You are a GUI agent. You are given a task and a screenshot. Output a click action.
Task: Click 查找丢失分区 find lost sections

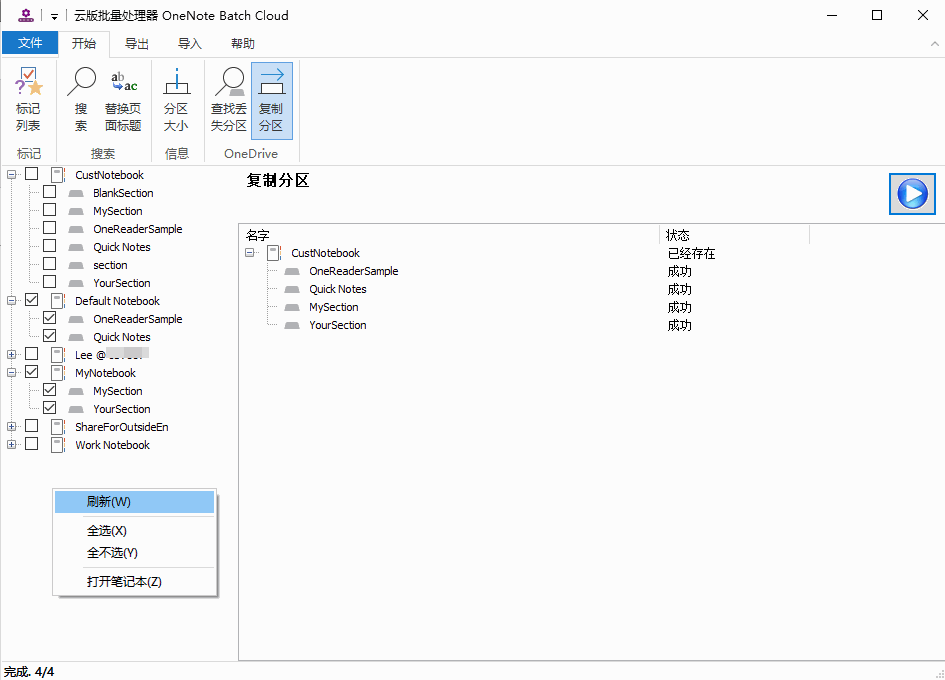point(228,100)
